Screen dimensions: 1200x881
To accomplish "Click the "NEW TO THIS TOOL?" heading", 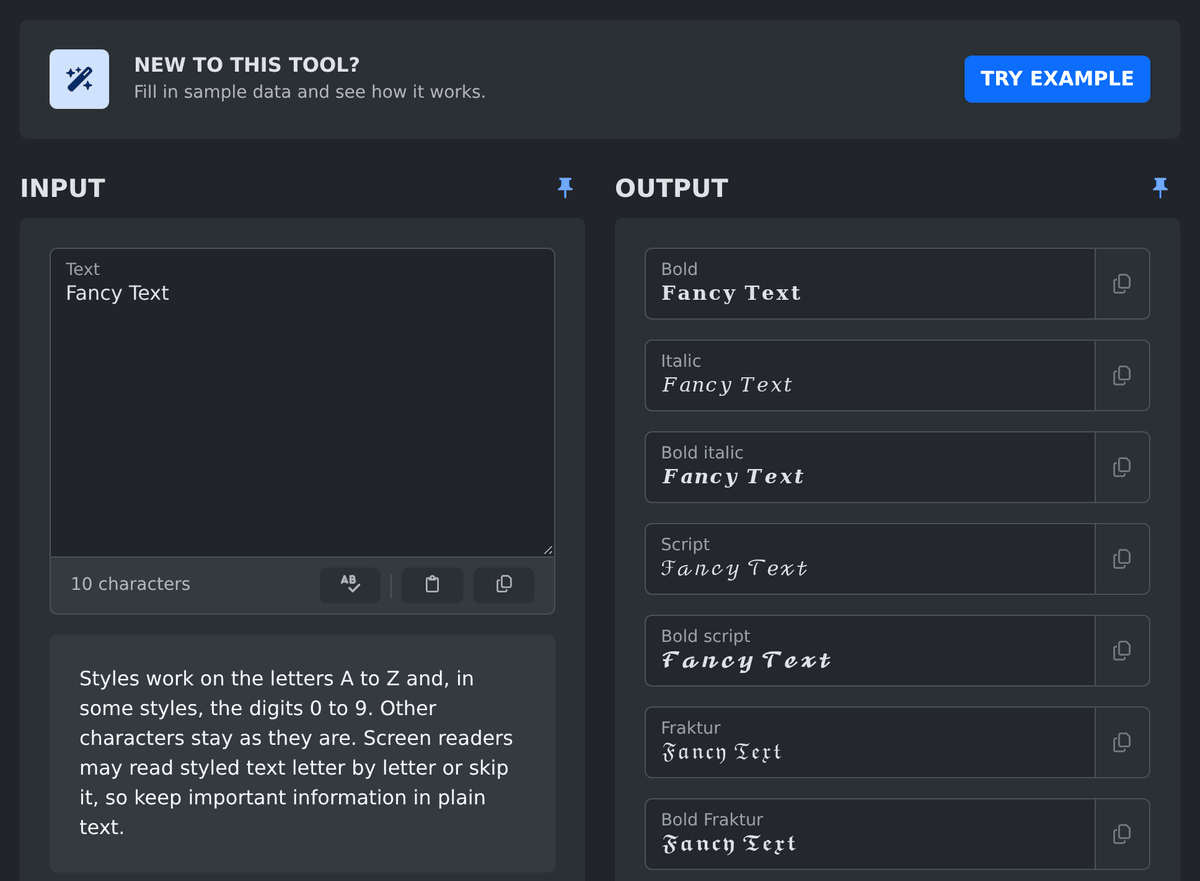I will [247, 65].
